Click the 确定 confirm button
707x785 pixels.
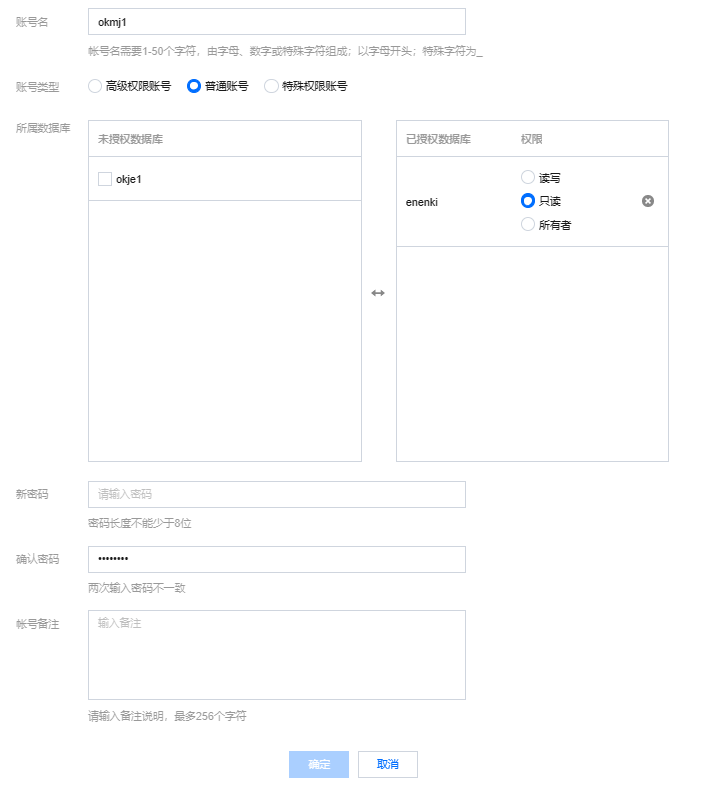click(x=318, y=764)
